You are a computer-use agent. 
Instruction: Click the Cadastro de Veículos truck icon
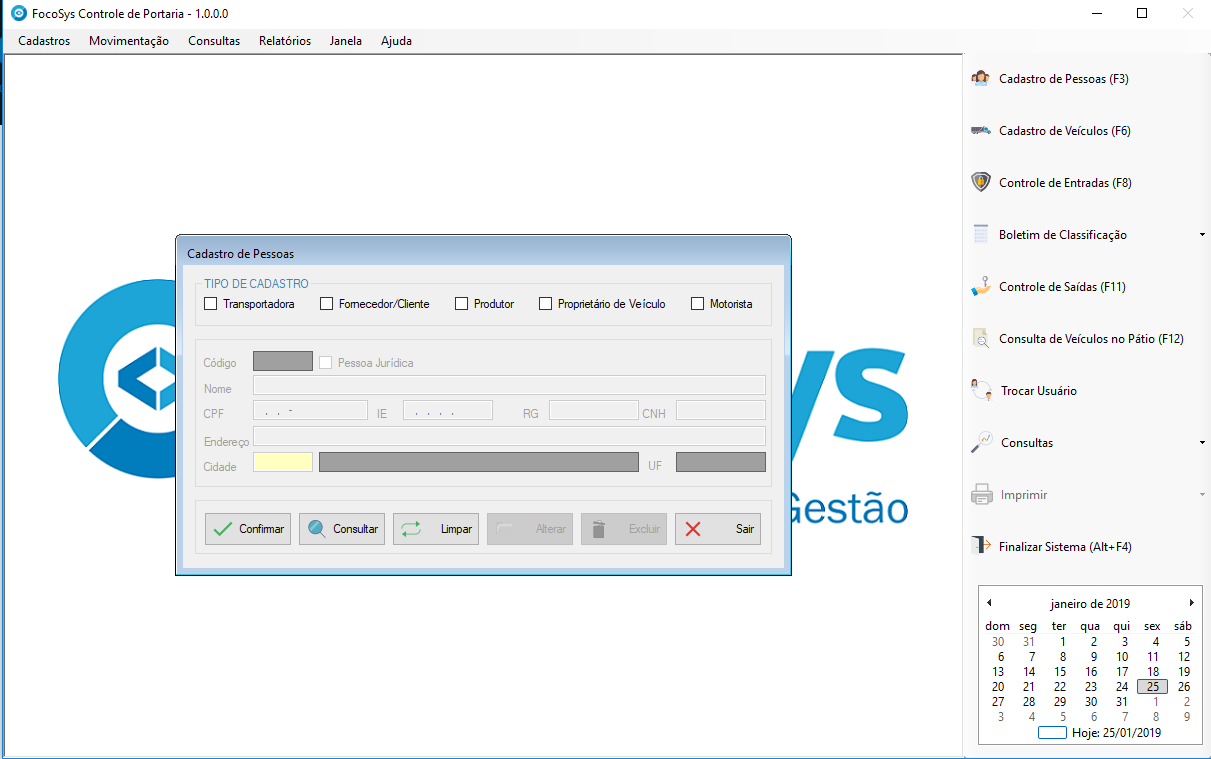(x=981, y=131)
